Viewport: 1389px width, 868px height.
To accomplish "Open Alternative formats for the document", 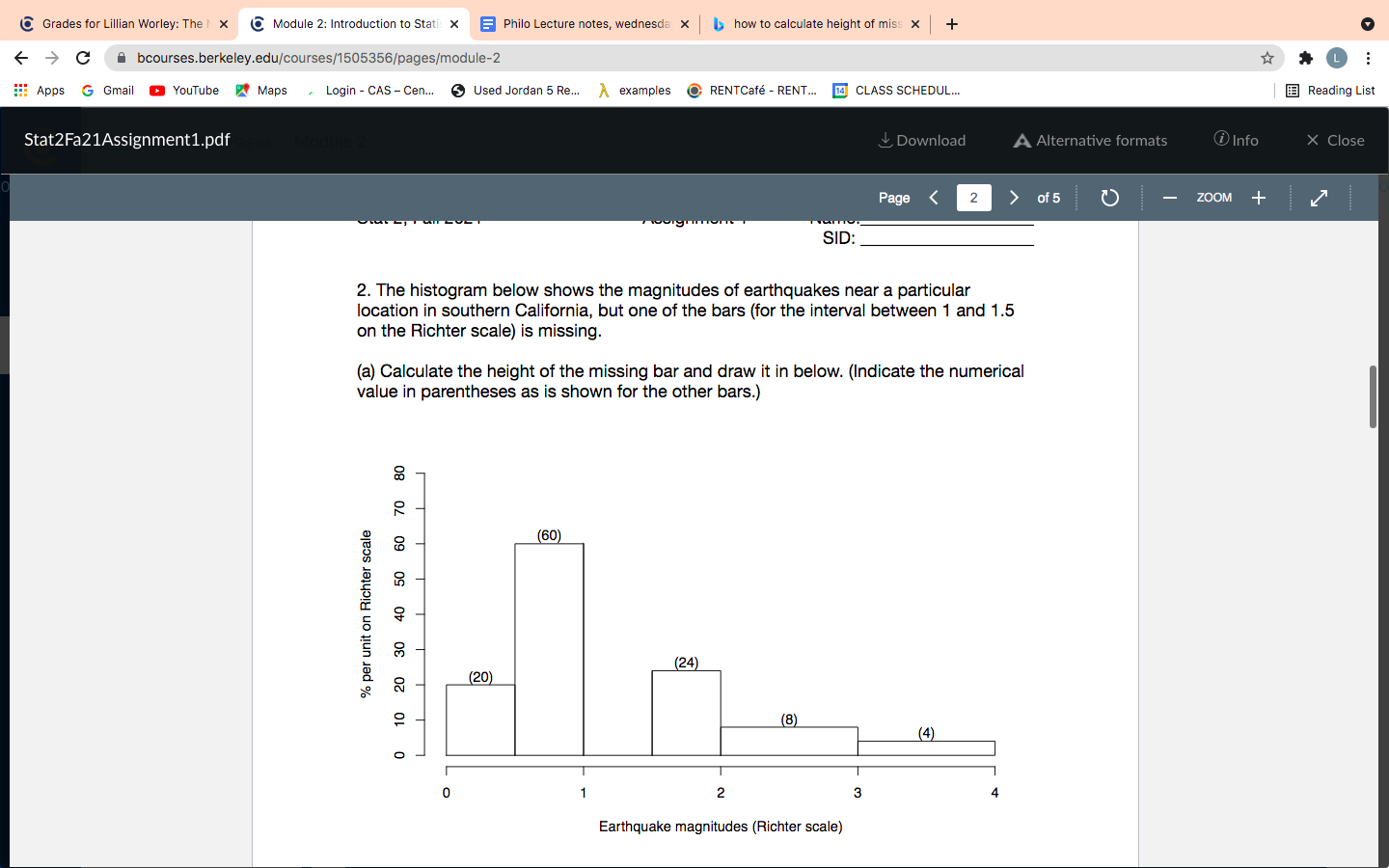I will pyautogui.click(x=1089, y=140).
